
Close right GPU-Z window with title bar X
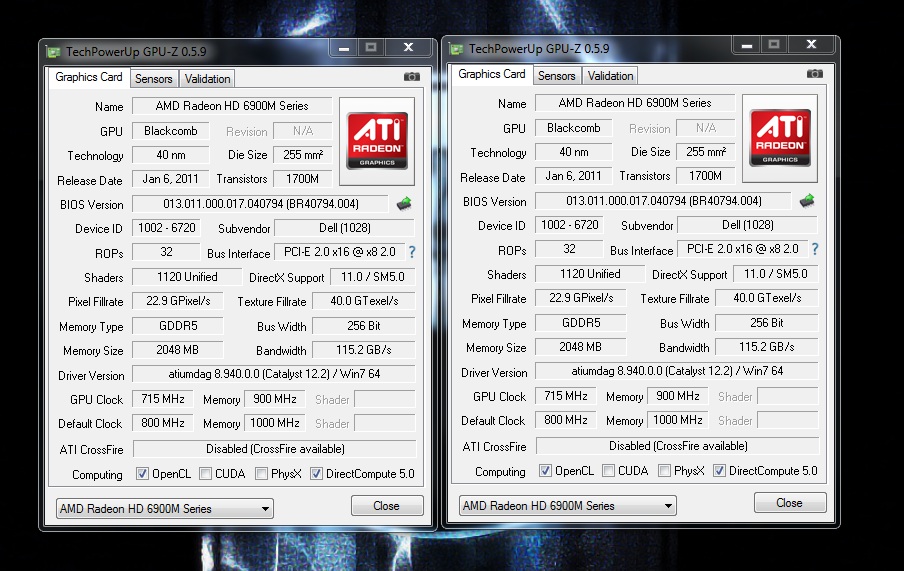pyautogui.click(x=811, y=45)
